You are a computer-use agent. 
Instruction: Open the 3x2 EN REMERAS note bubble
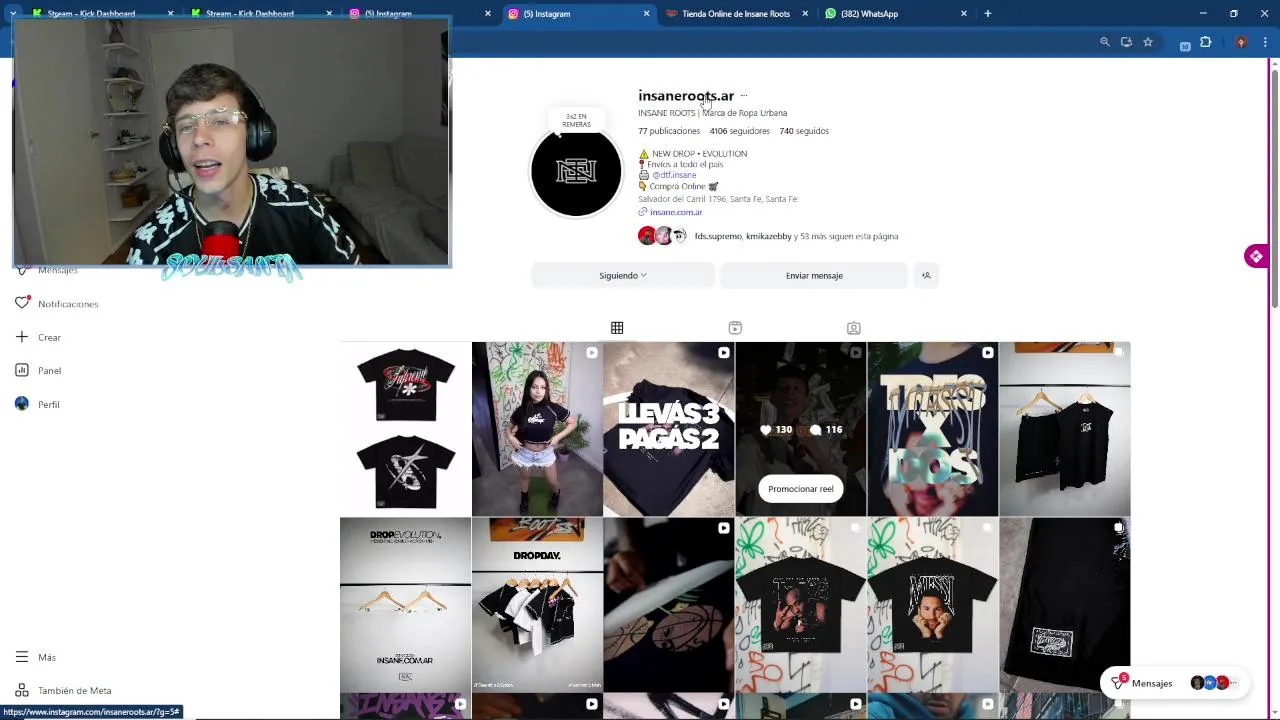coord(576,120)
